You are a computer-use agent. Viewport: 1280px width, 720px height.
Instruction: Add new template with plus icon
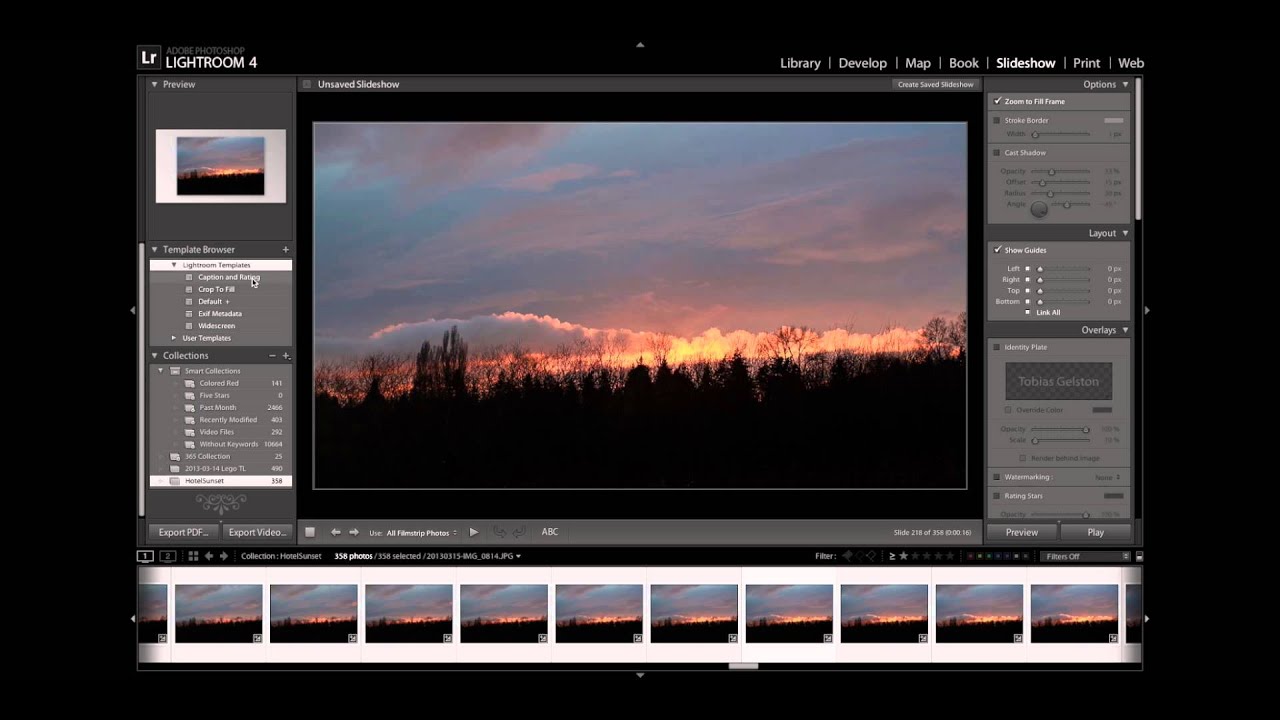(x=286, y=249)
